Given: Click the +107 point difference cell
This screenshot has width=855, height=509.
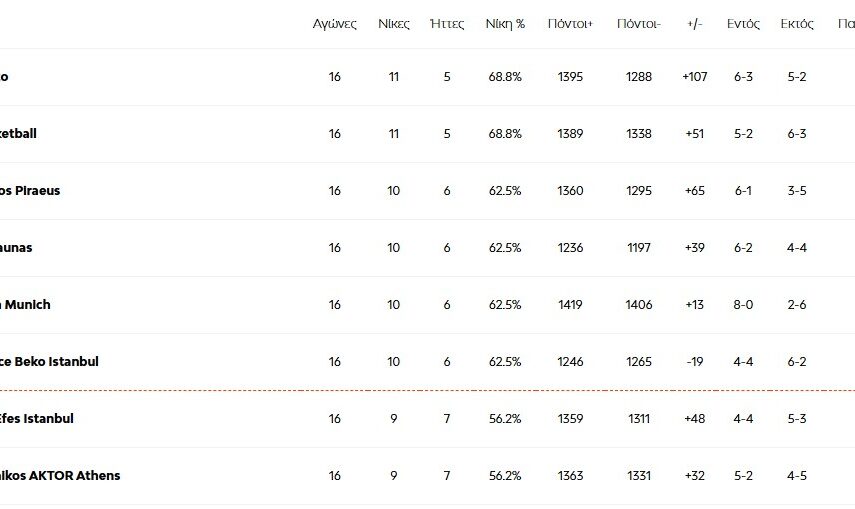Looking at the screenshot, I should [x=695, y=77].
